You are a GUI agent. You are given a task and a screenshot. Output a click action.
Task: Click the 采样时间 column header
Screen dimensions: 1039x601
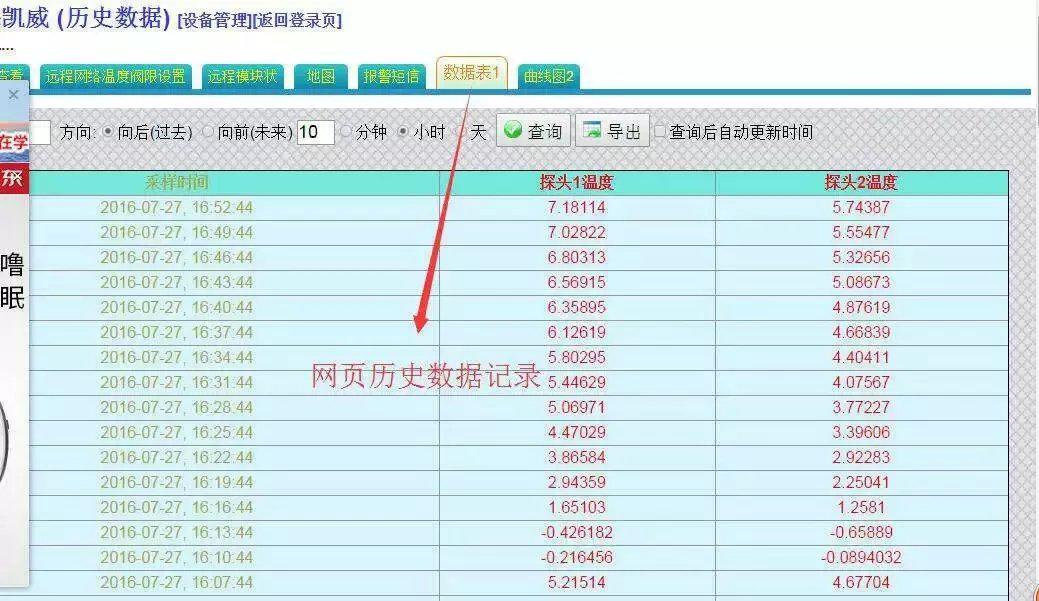tap(177, 182)
